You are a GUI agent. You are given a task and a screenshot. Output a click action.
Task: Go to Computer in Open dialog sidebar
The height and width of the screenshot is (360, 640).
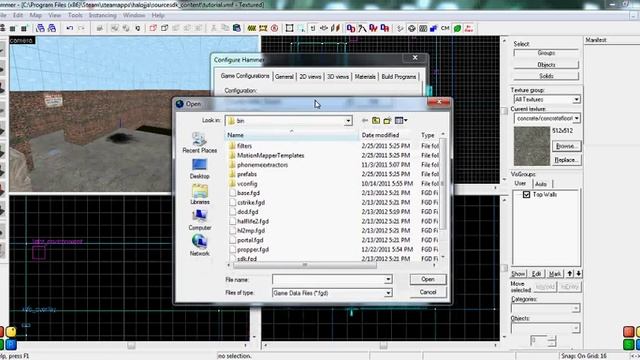click(x=200, y=220)
